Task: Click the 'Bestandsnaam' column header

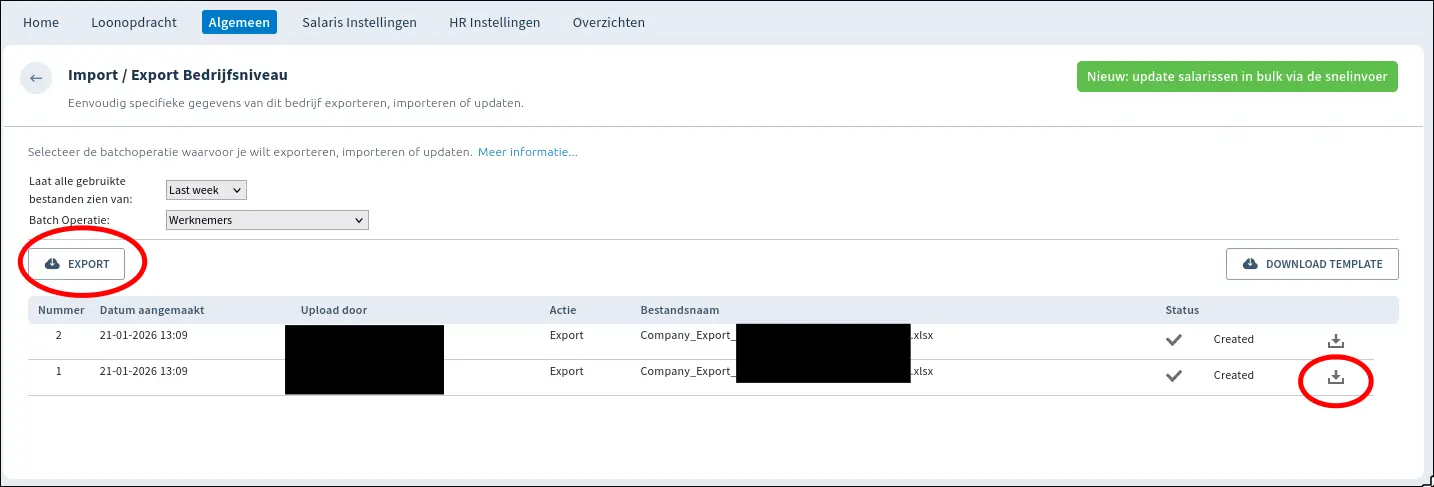Action: 679,310
